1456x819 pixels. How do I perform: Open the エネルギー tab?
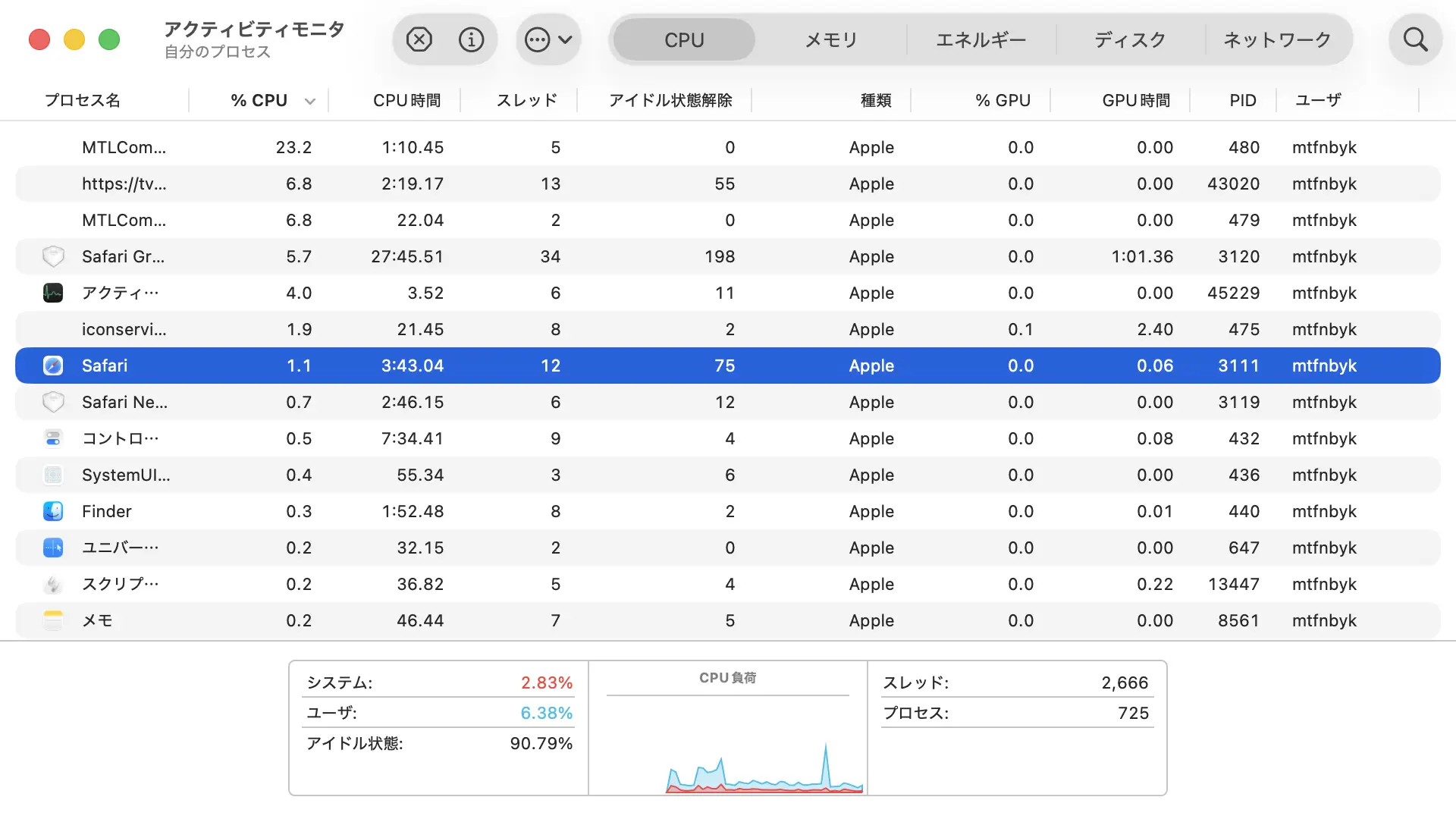click(981, 39)
